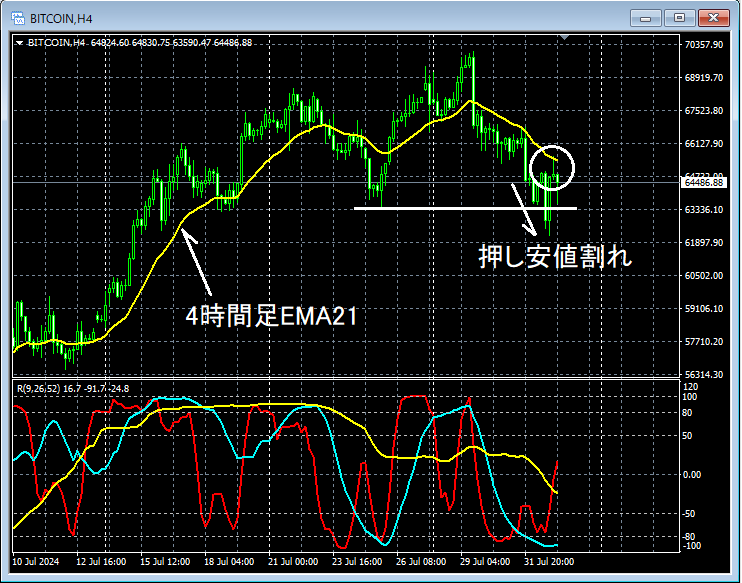Click the current price label 64486.88
Viewport: 742px width, 583px height.
(703, 183)
